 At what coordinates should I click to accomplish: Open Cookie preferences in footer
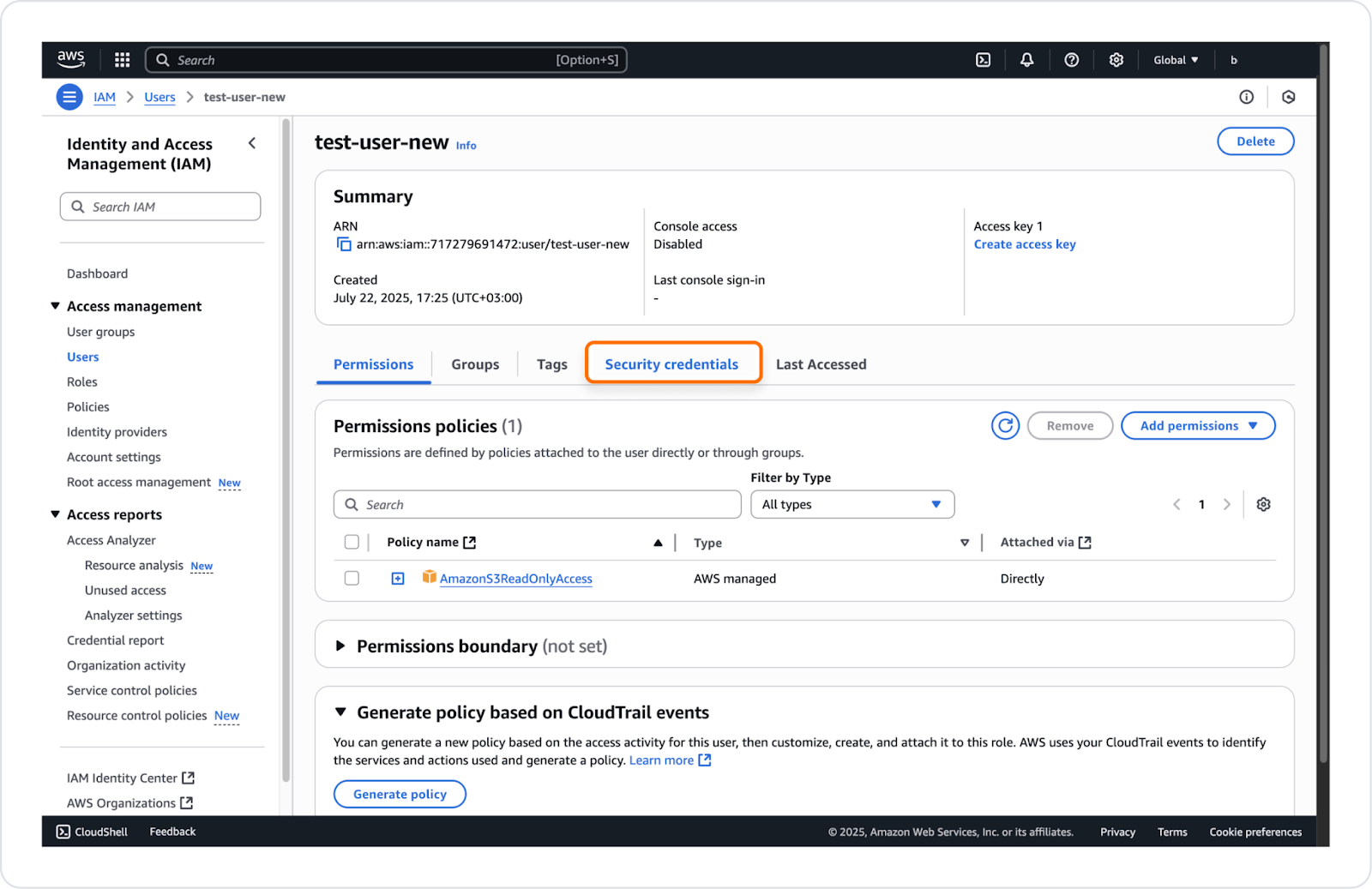[x=1255, y=832]
